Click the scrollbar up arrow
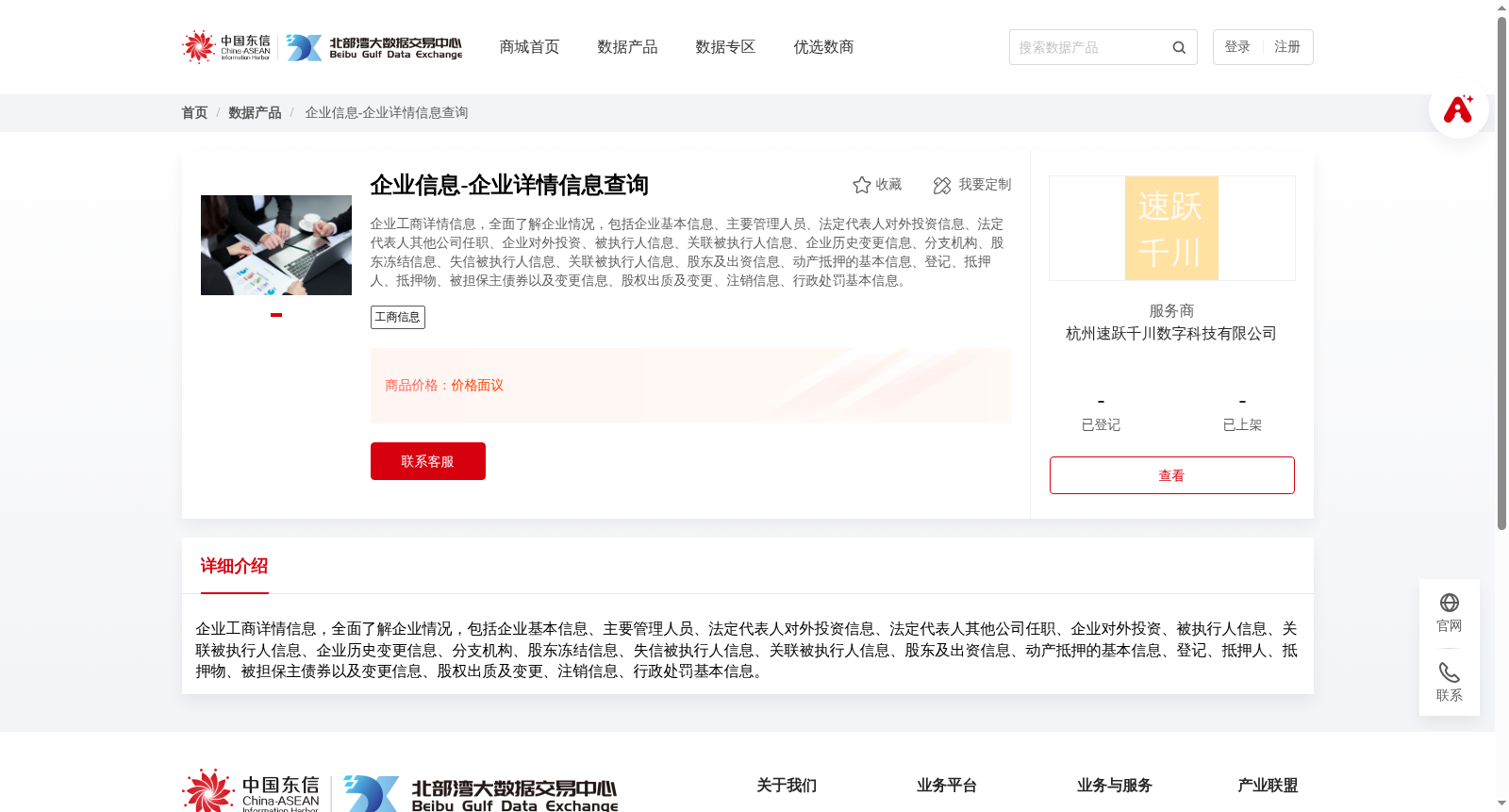Image resolution: width=1509 pixels, height=812 pixels. tap(1501, 8)
